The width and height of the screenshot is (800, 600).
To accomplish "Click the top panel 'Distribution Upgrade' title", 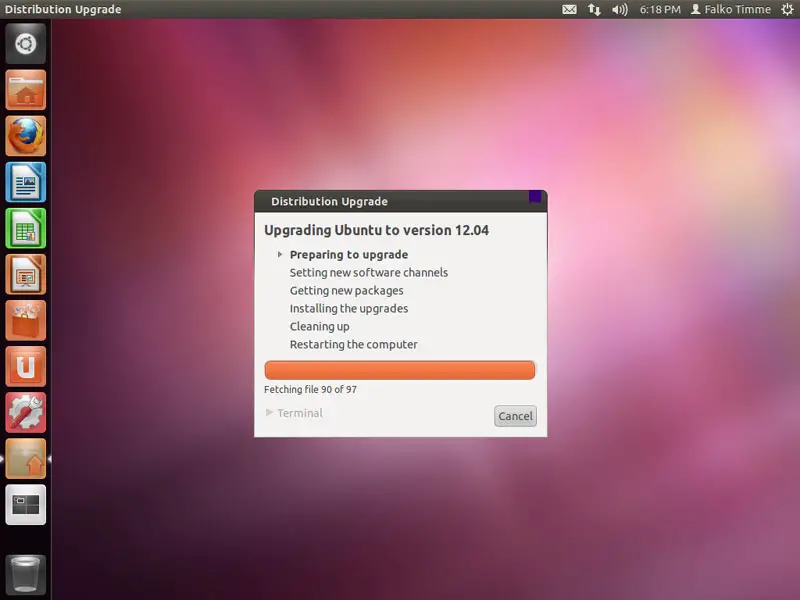I will pyautogui.click(x=63, y=9).
